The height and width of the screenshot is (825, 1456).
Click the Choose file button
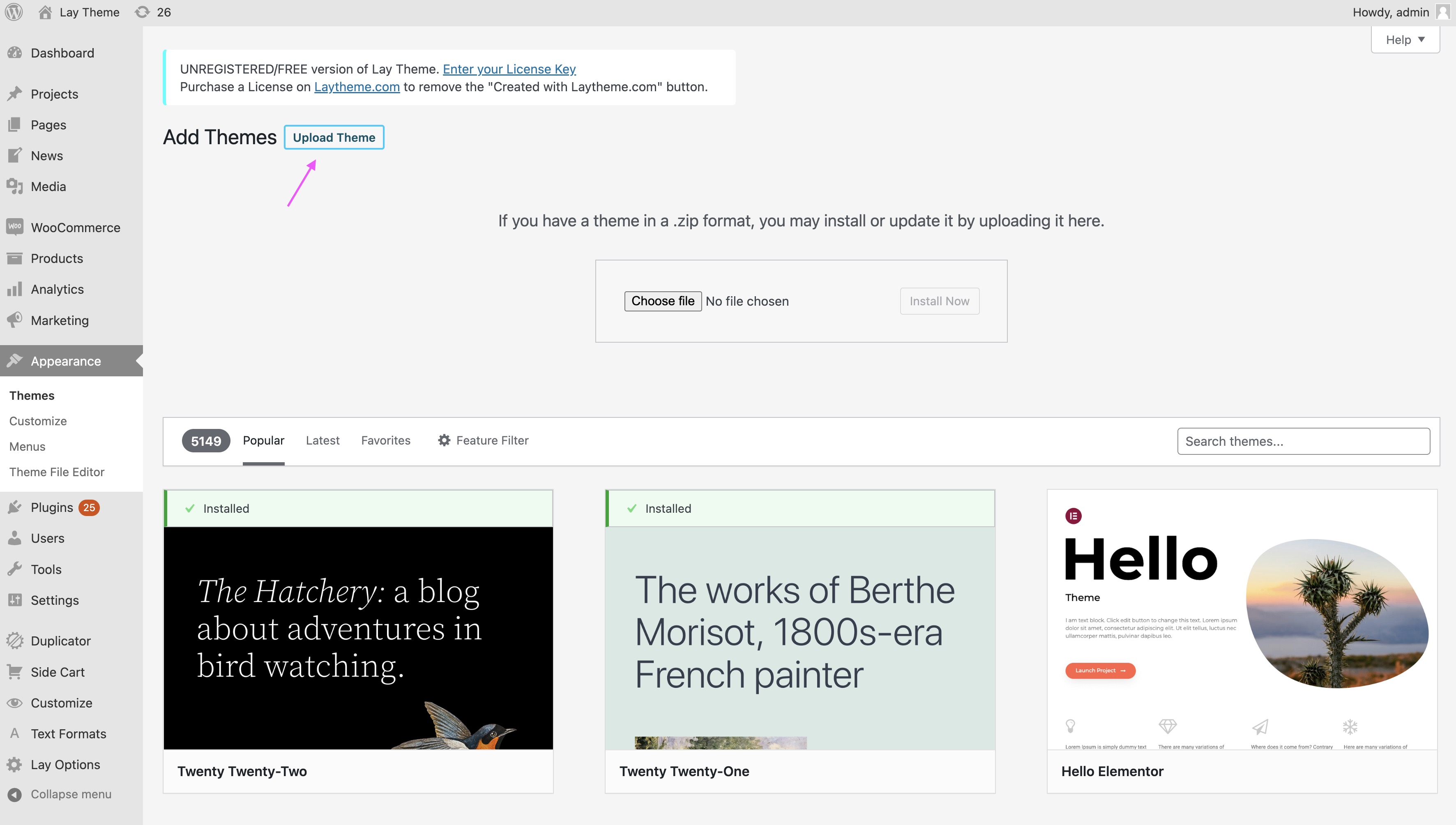point(663,301)
